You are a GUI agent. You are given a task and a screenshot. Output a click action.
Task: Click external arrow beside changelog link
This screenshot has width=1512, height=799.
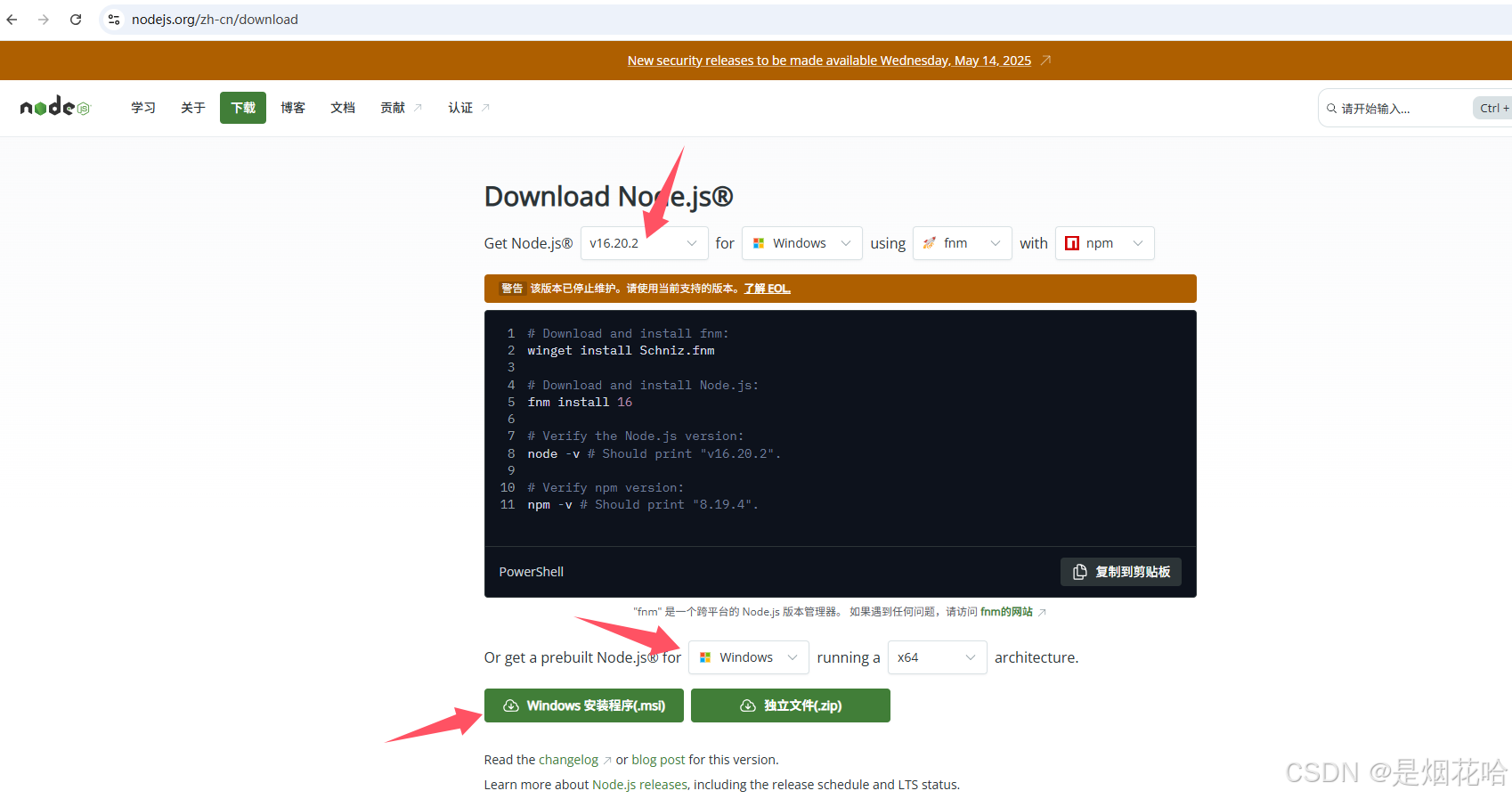[x=607, y=761]
